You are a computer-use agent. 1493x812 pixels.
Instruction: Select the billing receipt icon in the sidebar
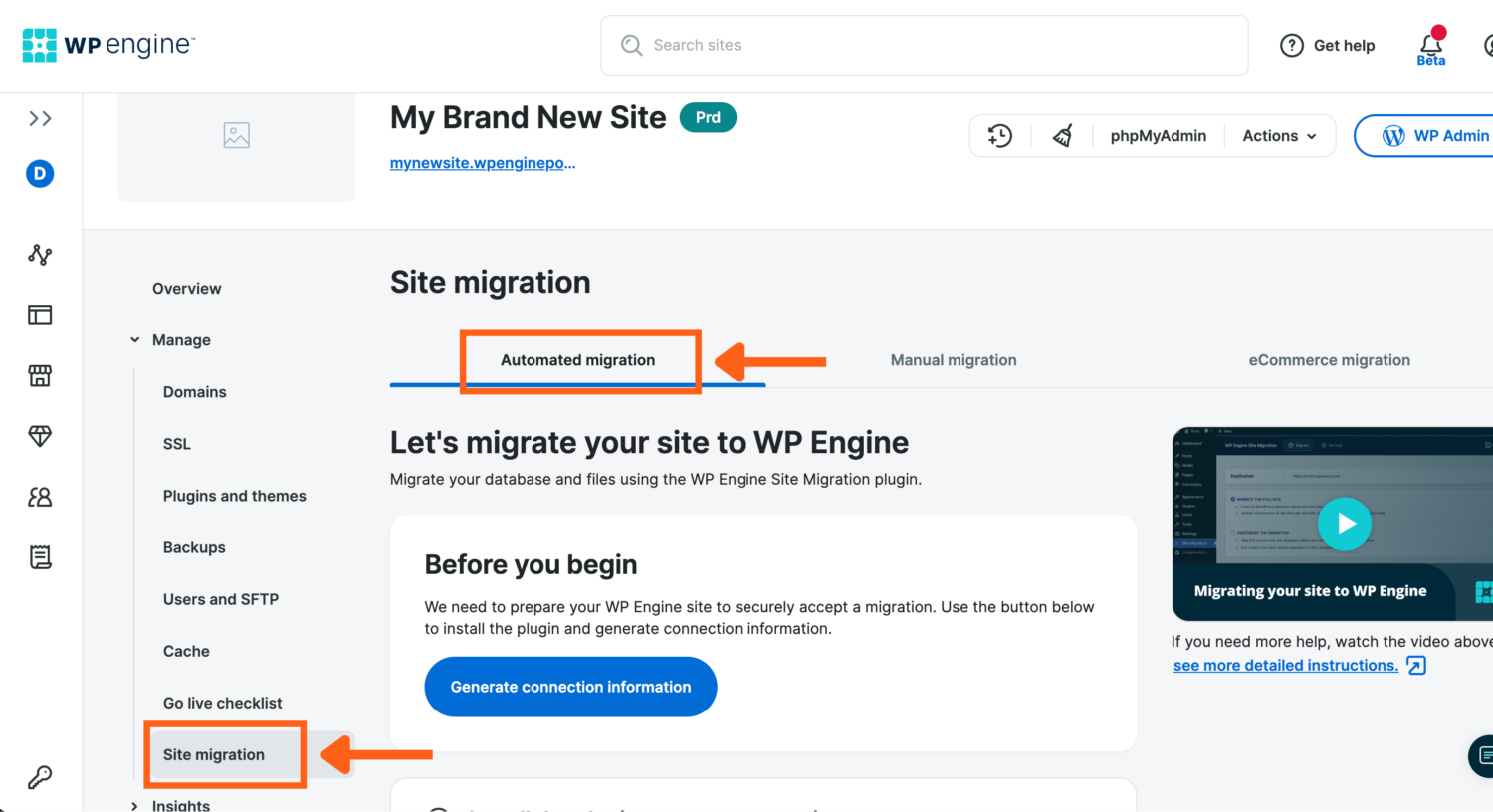pyautogui.click(x=40, y=557)
